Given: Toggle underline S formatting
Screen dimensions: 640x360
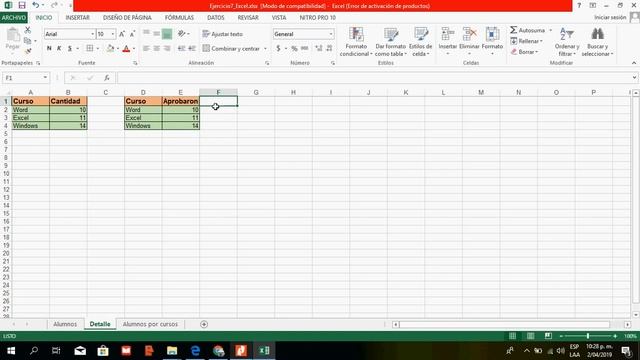Looking at the screenshot, I should pos(70,48).
